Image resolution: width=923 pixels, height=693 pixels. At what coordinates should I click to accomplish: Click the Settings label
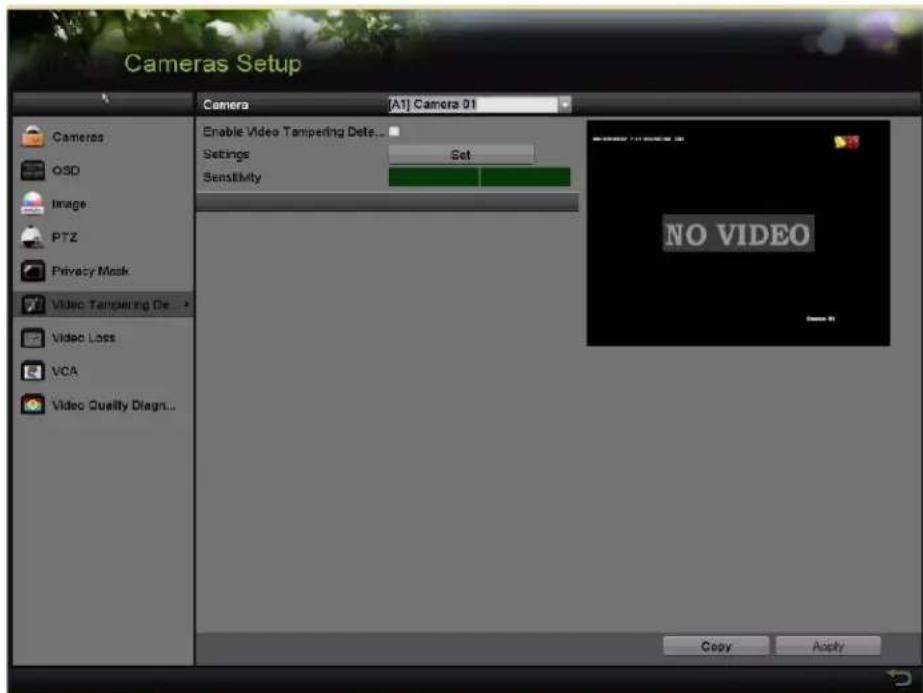coord(226,154)
